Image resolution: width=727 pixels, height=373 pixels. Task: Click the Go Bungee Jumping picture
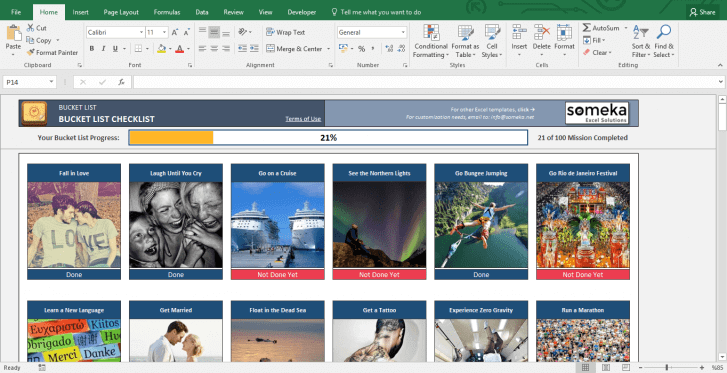click(481, 225)
